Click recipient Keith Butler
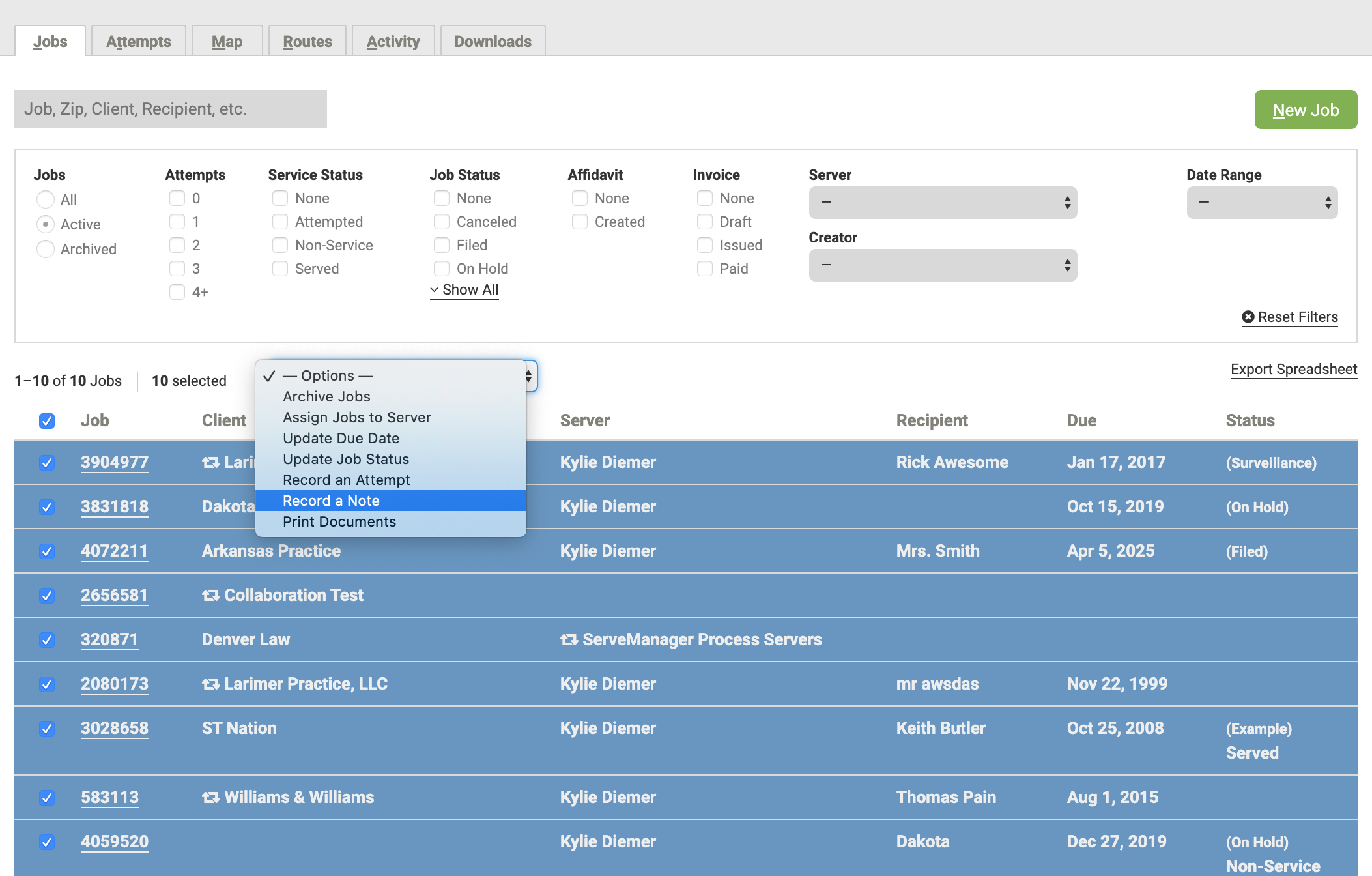Viewport: 1372px width, 876px height. tap(941, 728)
